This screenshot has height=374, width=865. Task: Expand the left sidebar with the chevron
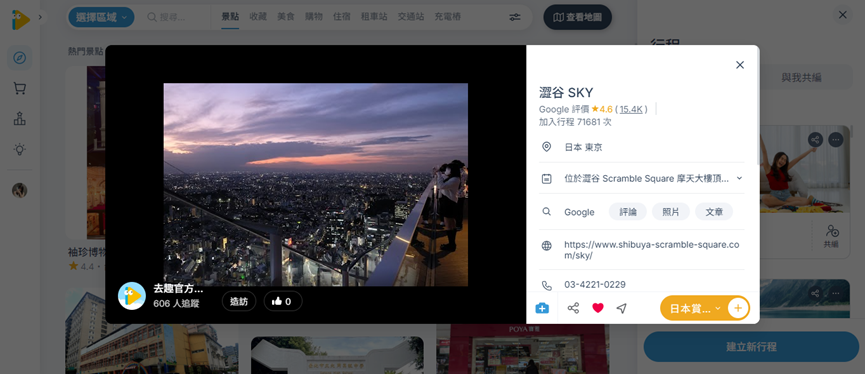click(x=40, y=17)
